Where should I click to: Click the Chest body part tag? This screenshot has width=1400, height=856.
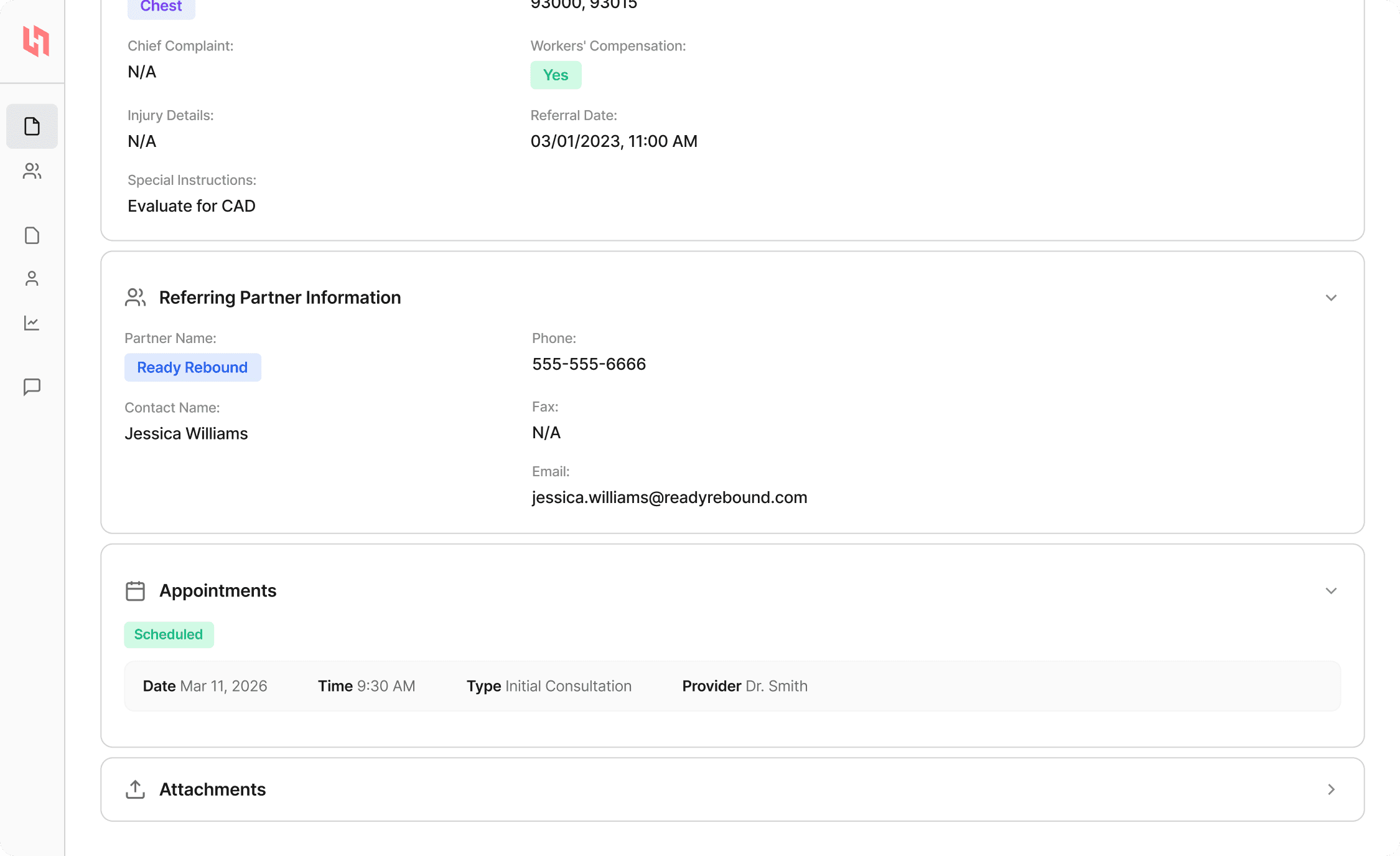coord(161,7)
